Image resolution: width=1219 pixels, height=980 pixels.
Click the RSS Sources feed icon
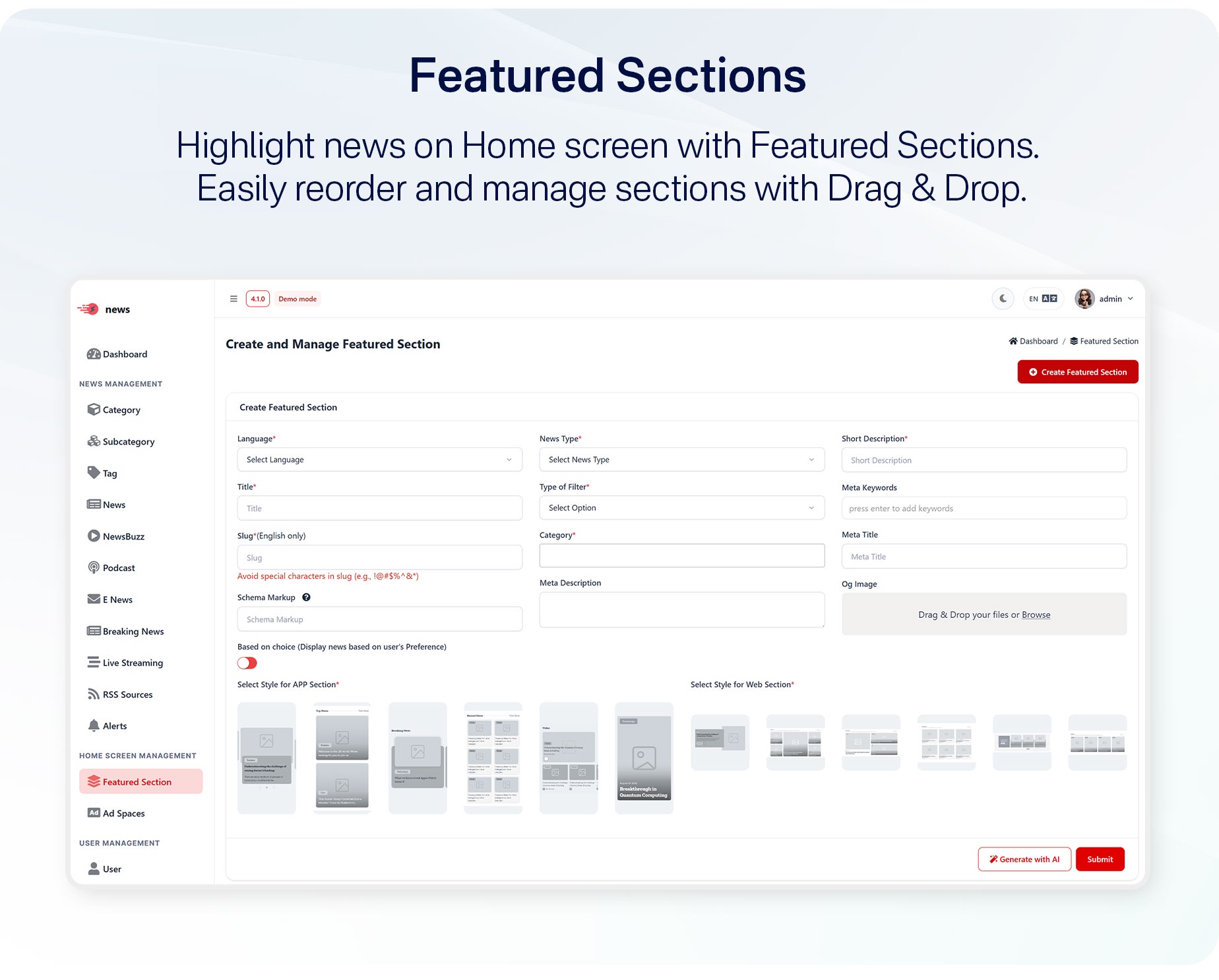[x=94, y=694]
